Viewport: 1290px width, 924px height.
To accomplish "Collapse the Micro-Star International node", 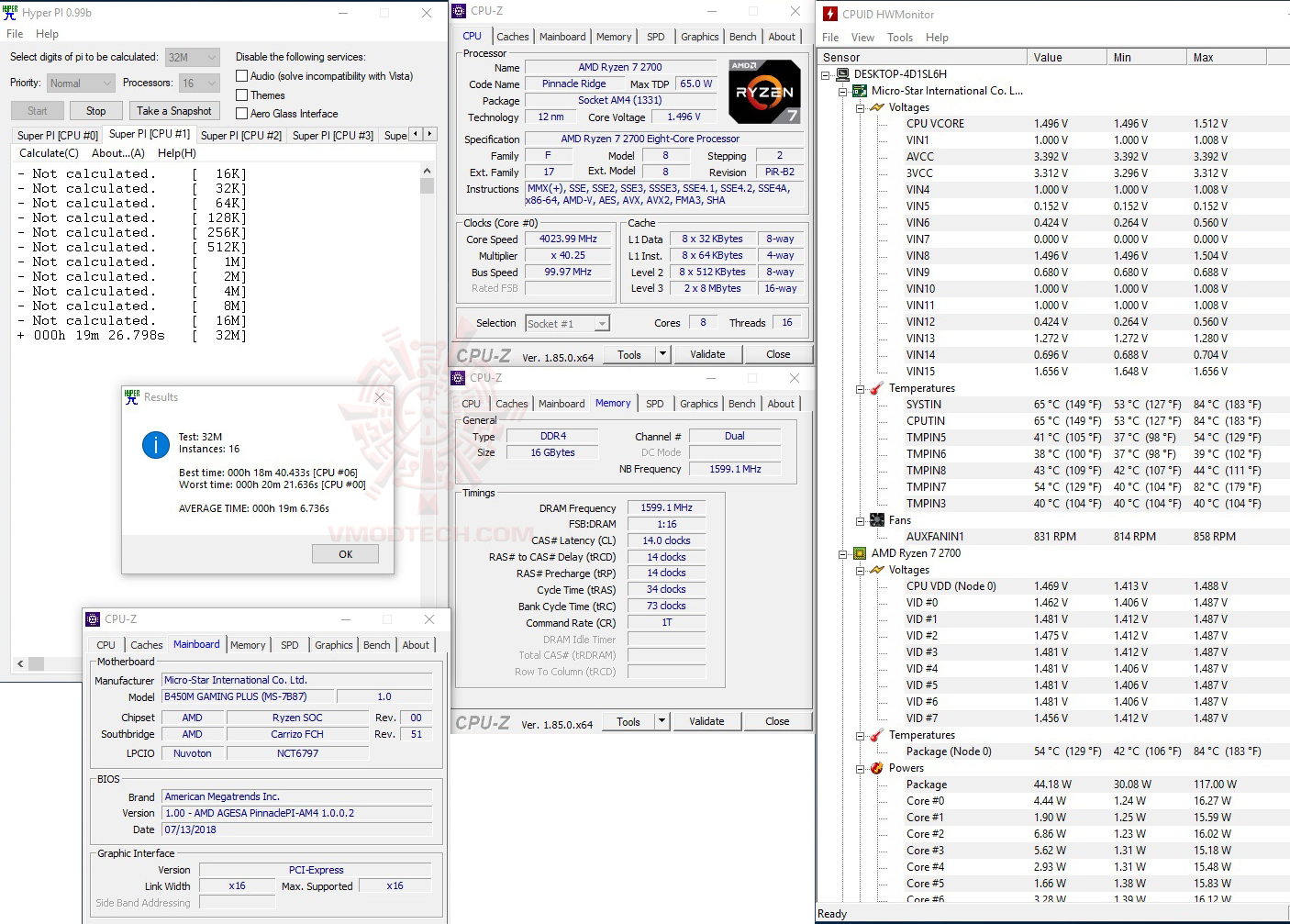I will point(843,91).
